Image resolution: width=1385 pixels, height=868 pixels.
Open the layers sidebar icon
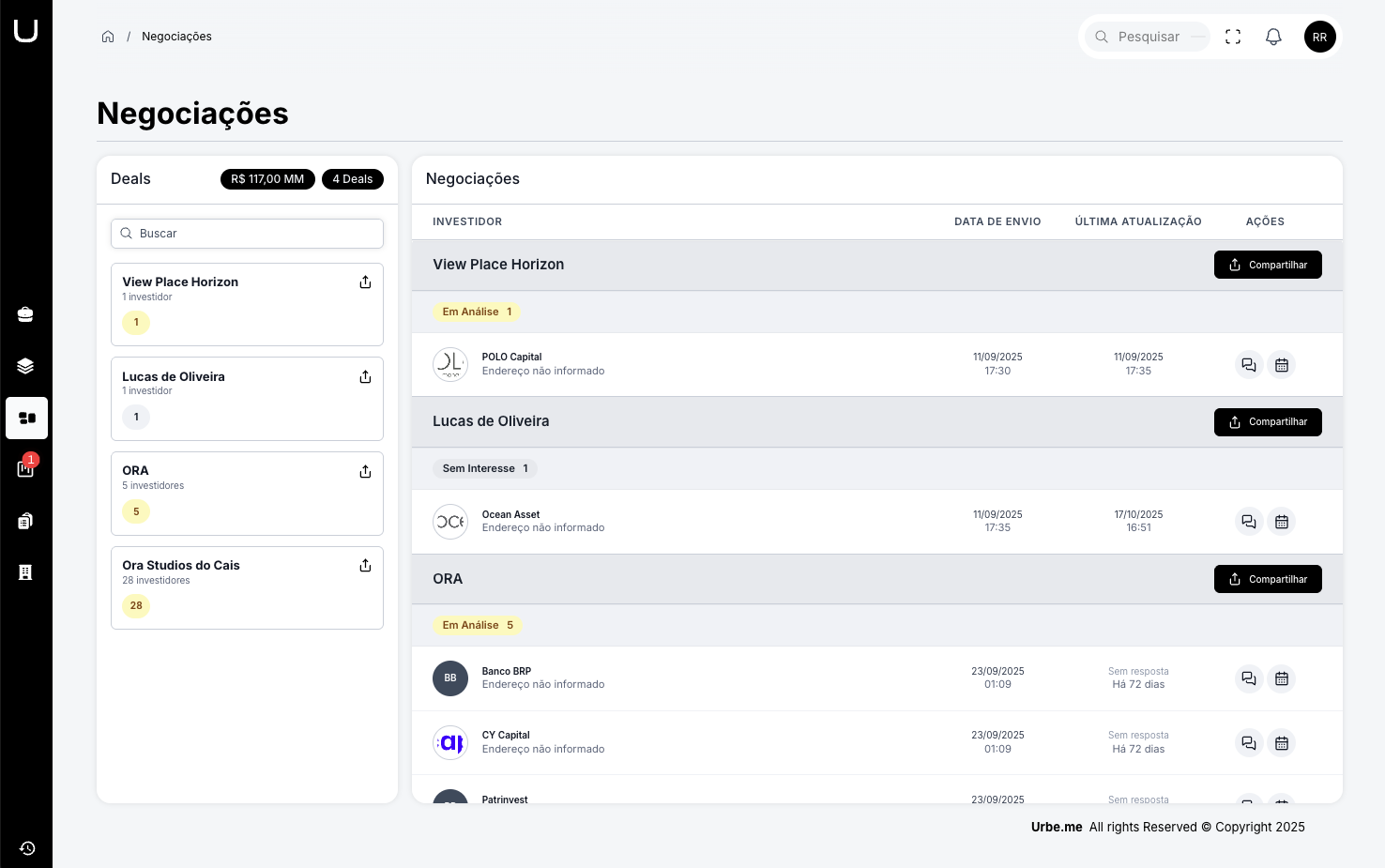[26, 366]
